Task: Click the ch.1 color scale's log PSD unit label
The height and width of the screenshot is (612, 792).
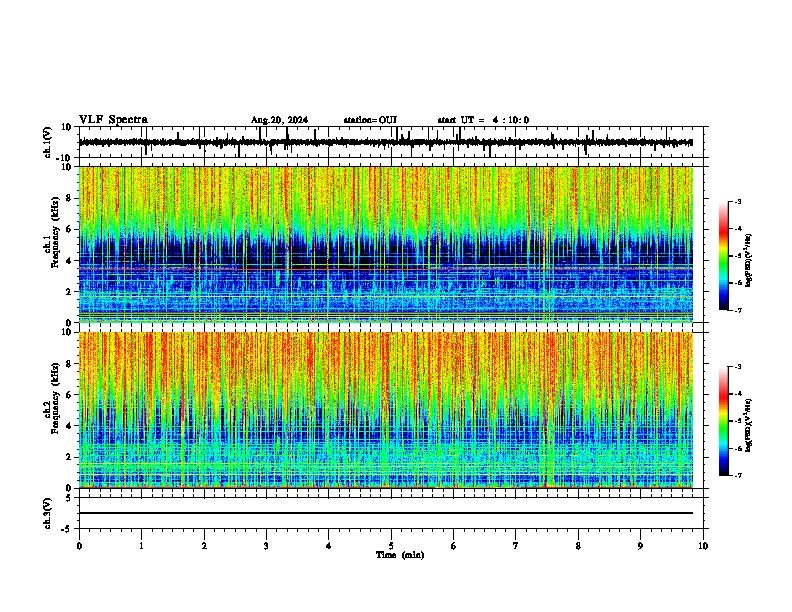Action: pos(749,260)
